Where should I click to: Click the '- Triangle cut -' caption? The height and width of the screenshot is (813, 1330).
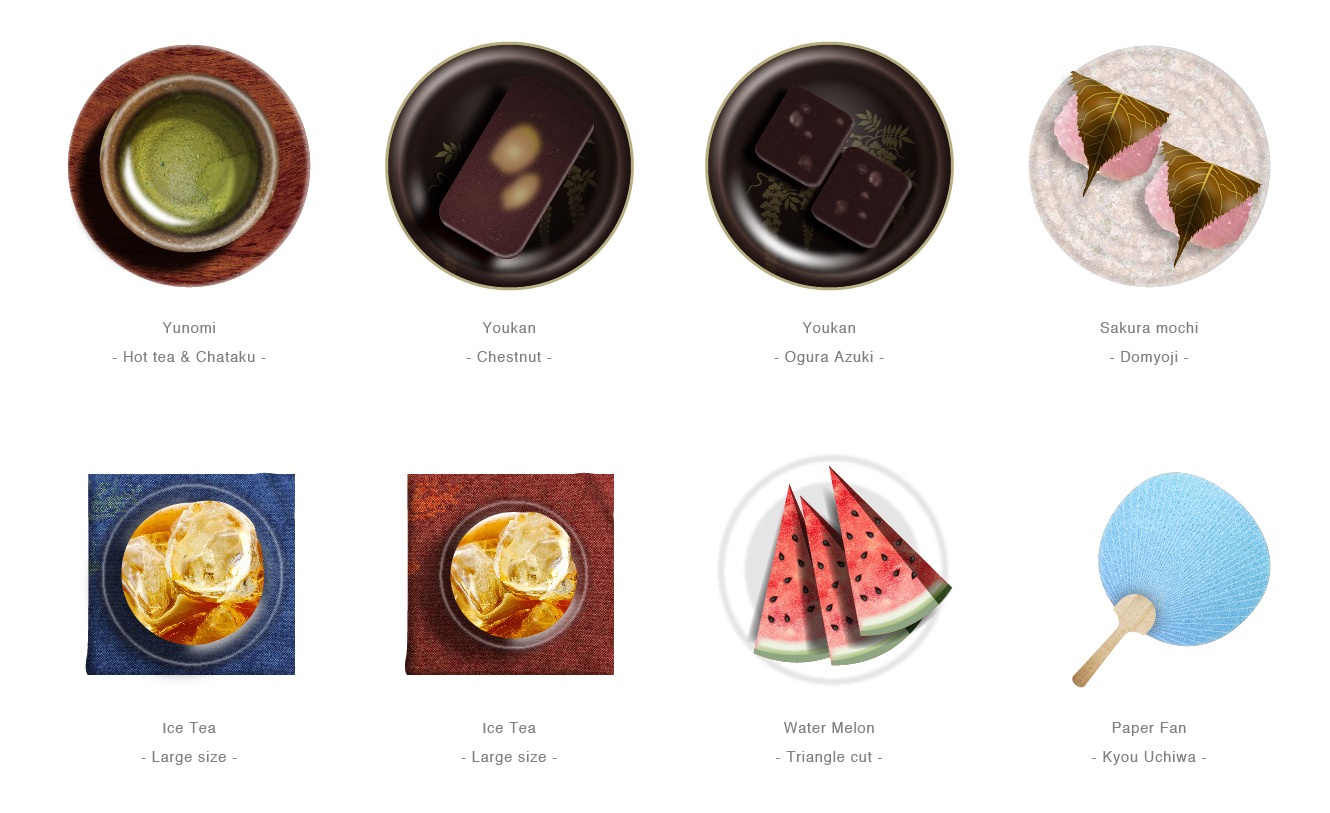point(829,757)
